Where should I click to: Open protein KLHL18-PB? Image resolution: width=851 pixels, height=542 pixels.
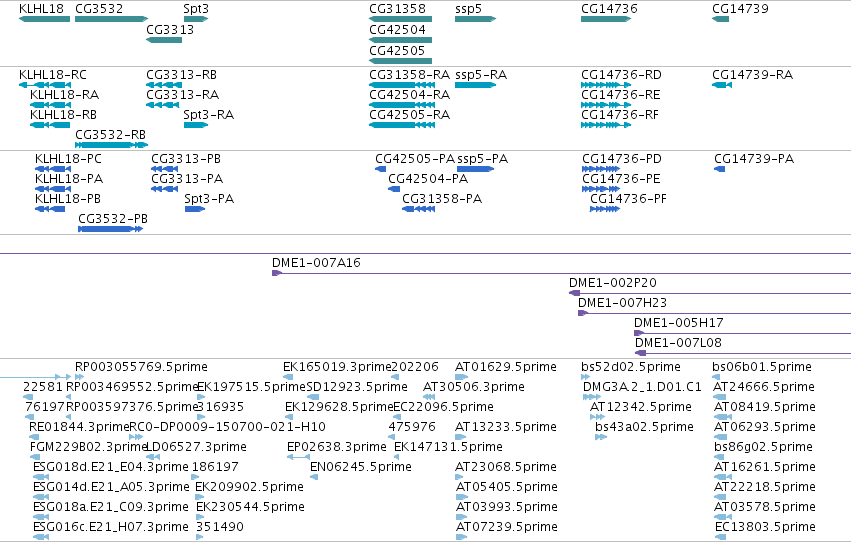click(50, 209)
